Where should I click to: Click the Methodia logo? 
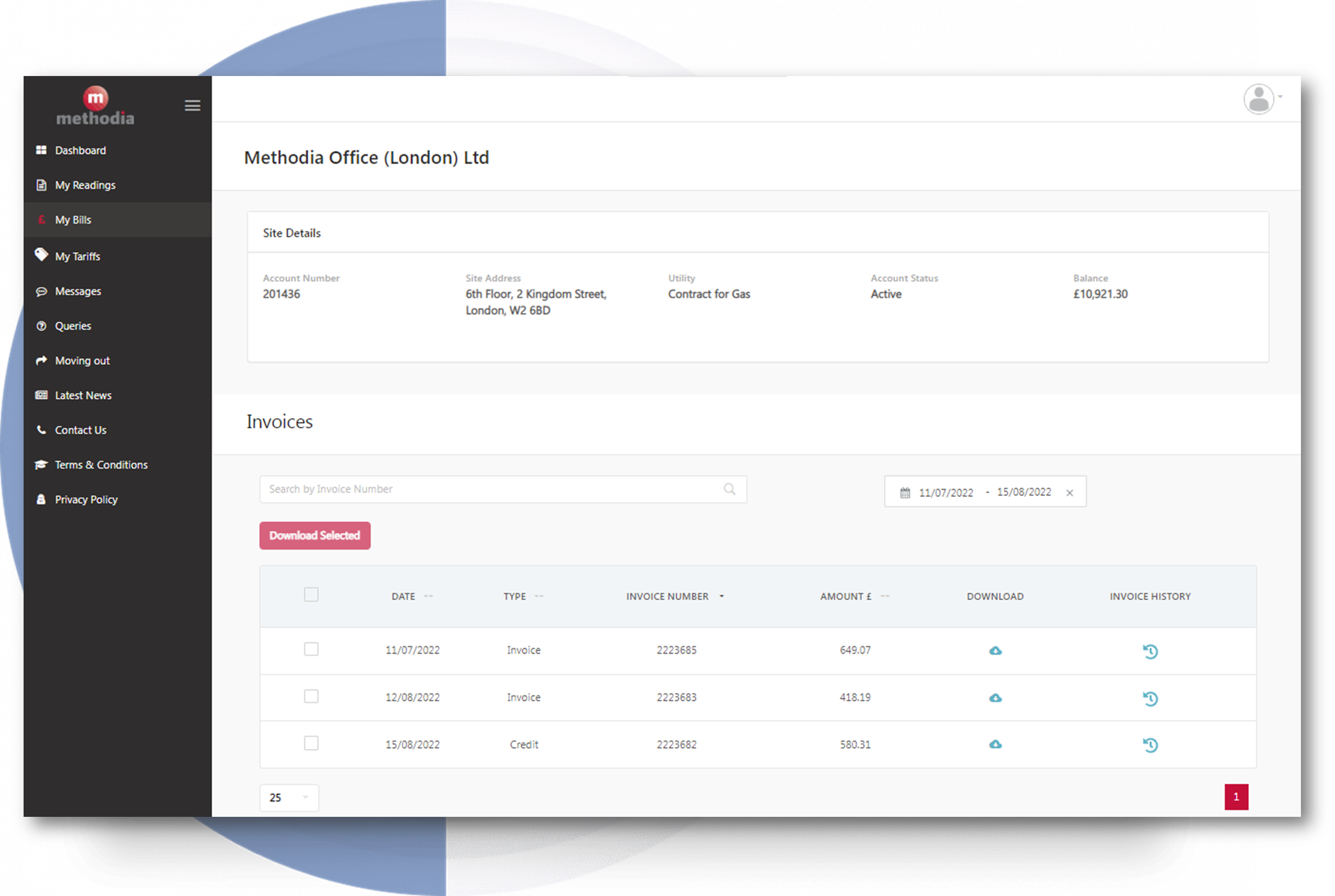(95, 106)
